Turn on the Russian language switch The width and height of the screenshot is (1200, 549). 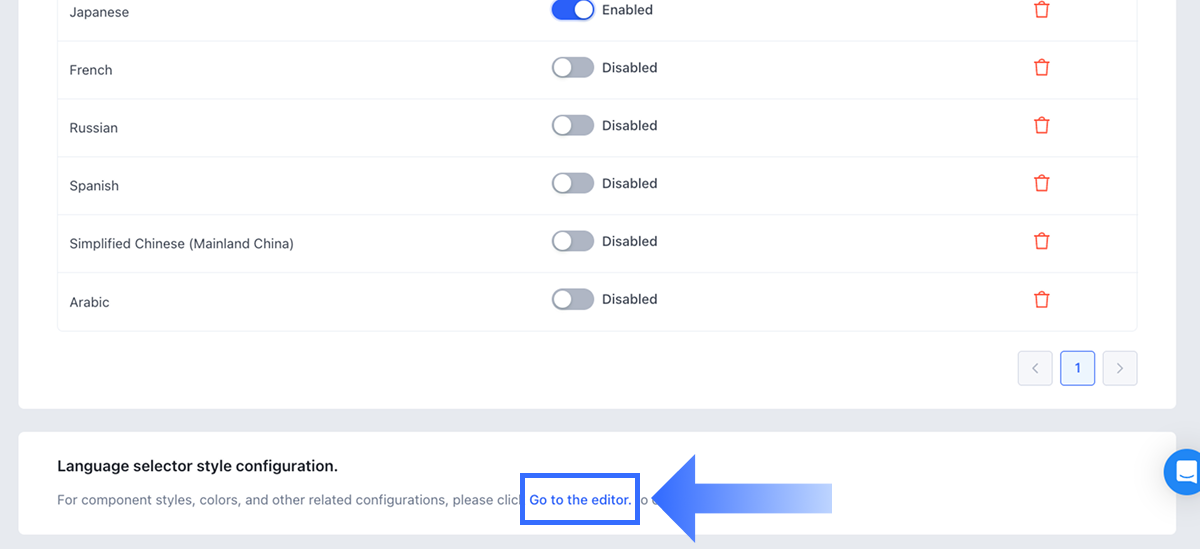573,126
